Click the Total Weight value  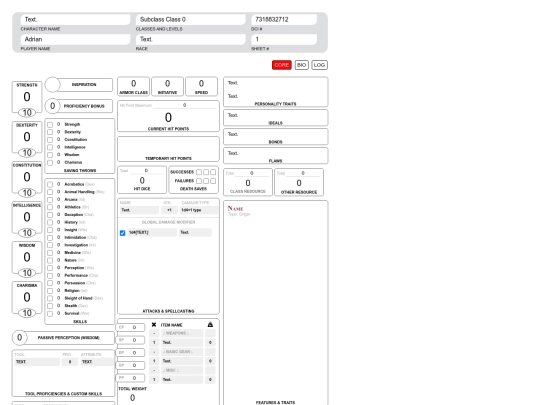coord(133,398)
